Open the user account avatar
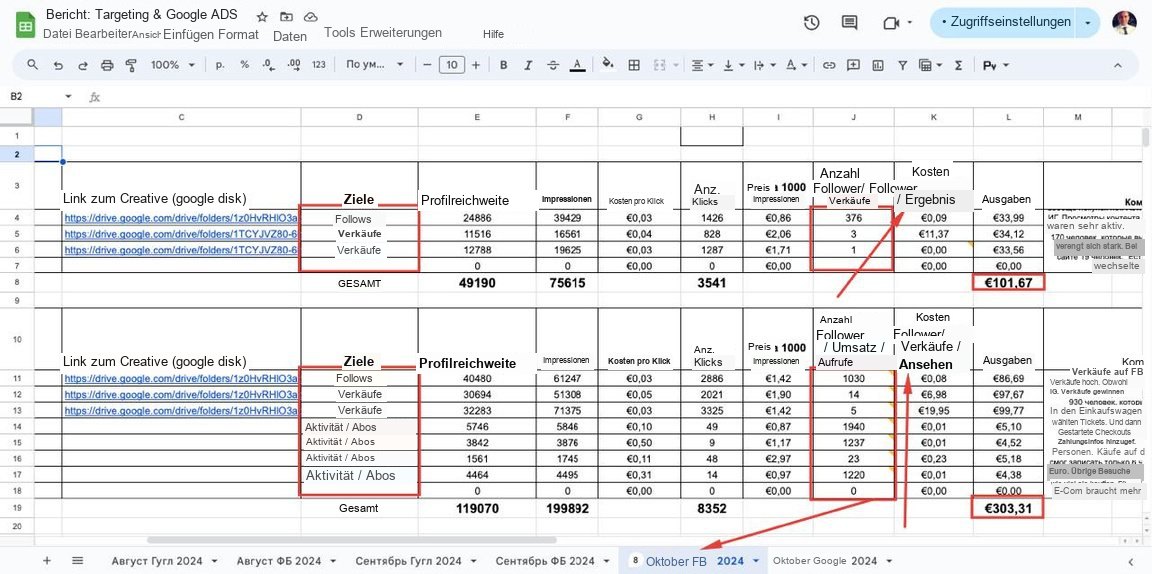The width and height of the screenshot is (1152, 574). click(1122, 23)
